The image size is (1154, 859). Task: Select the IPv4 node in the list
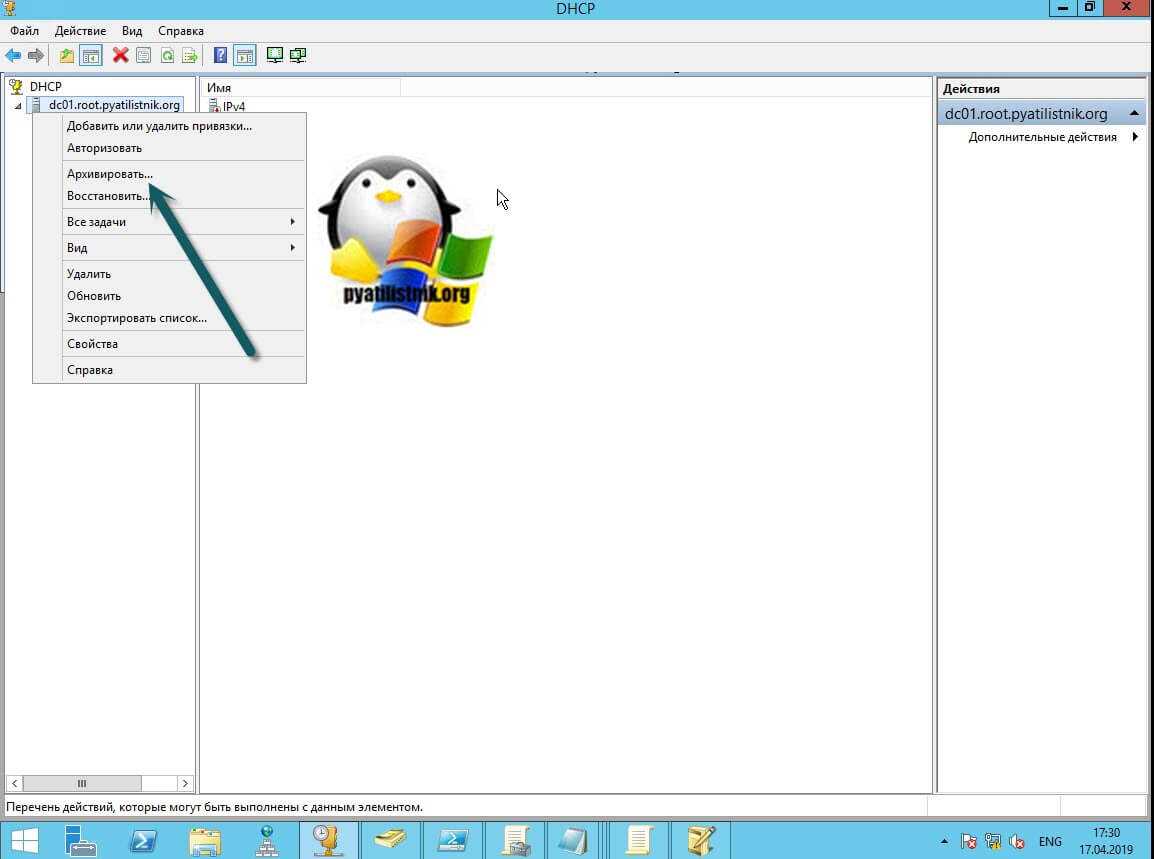click(x=233, y=106)
